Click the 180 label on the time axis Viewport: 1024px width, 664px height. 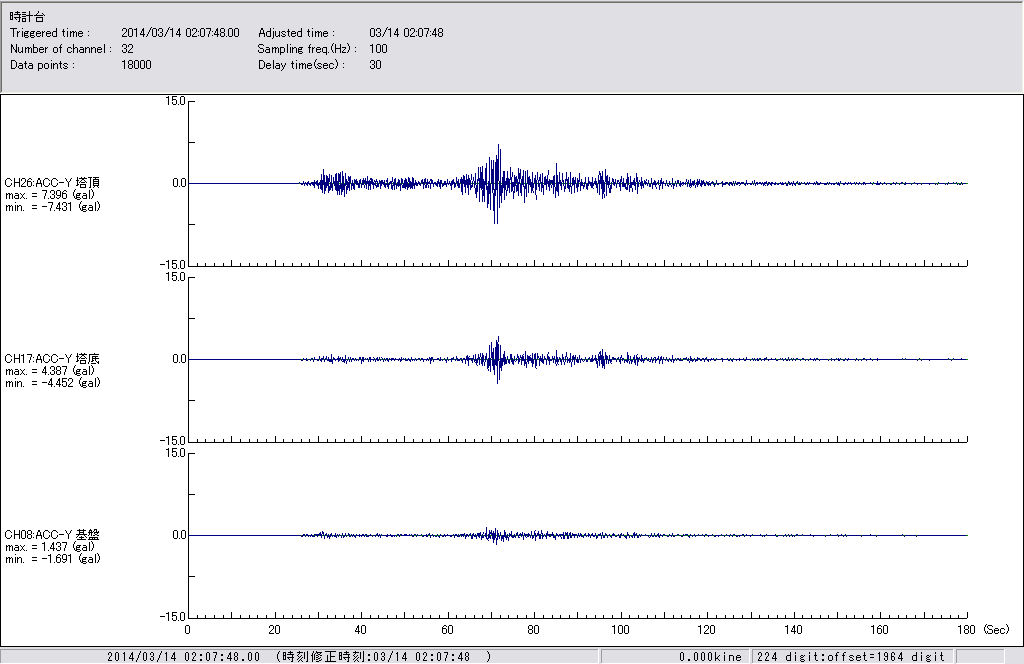[x=966, y=630]
